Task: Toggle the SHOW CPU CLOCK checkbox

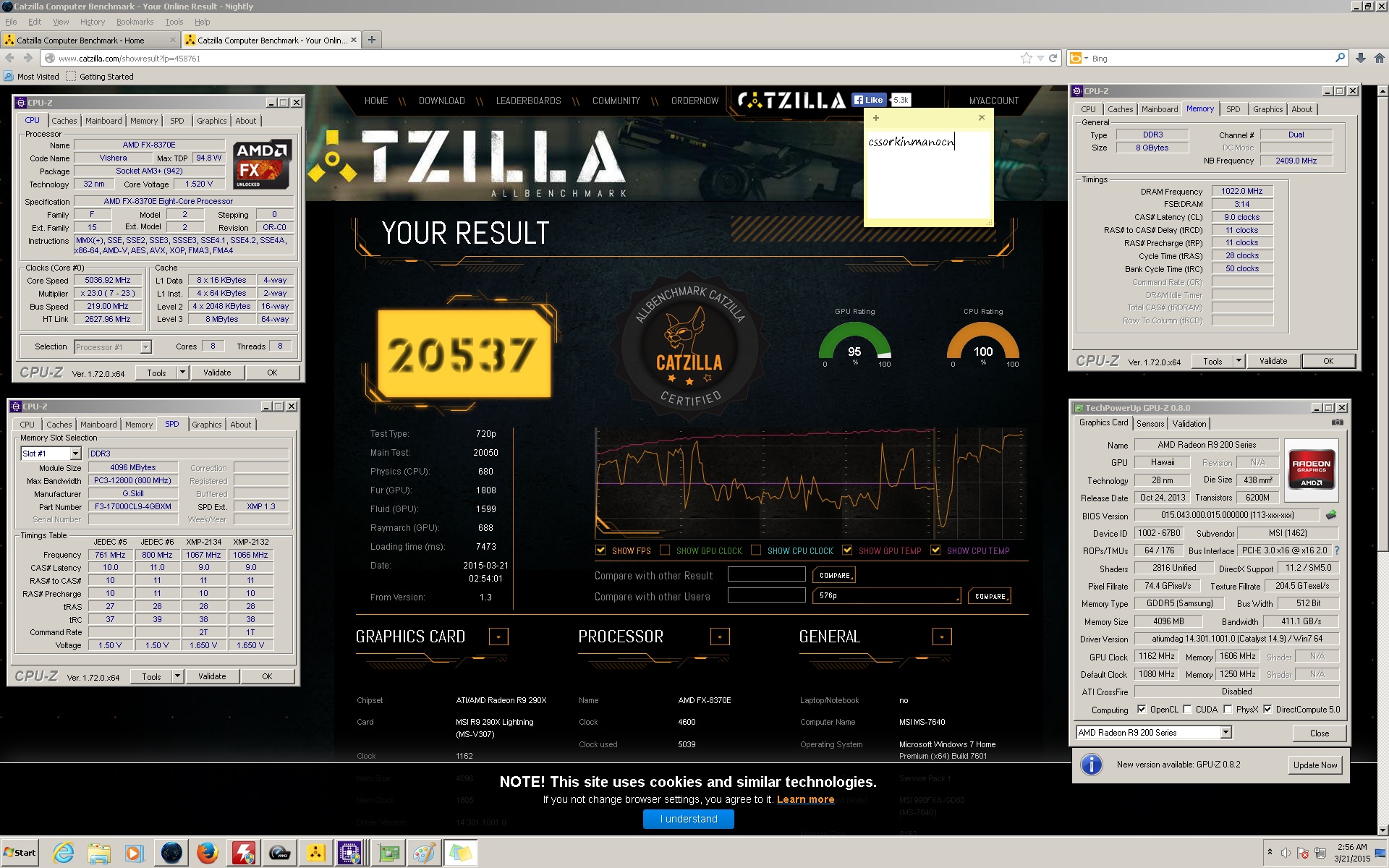Action: pyautogui.click(x=756, y=550)
